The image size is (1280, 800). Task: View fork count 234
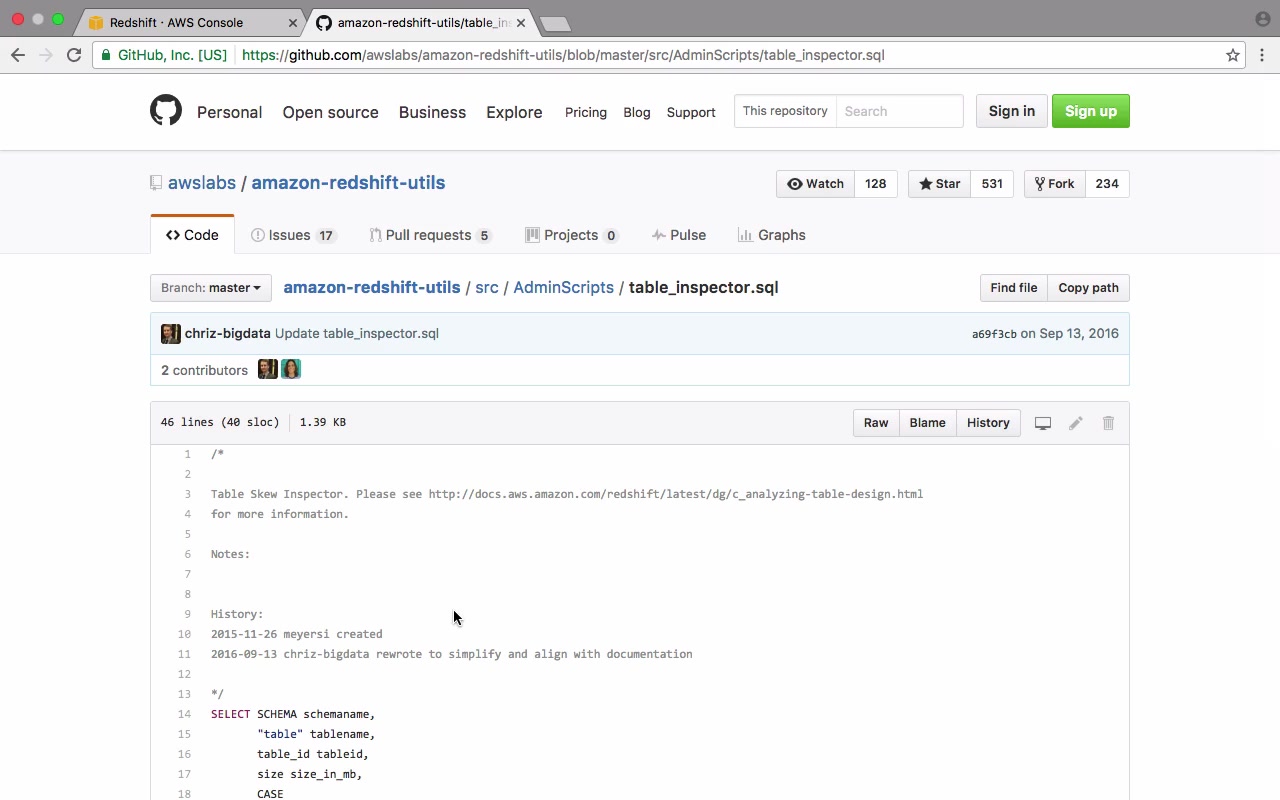click(x=1107, y=184)
